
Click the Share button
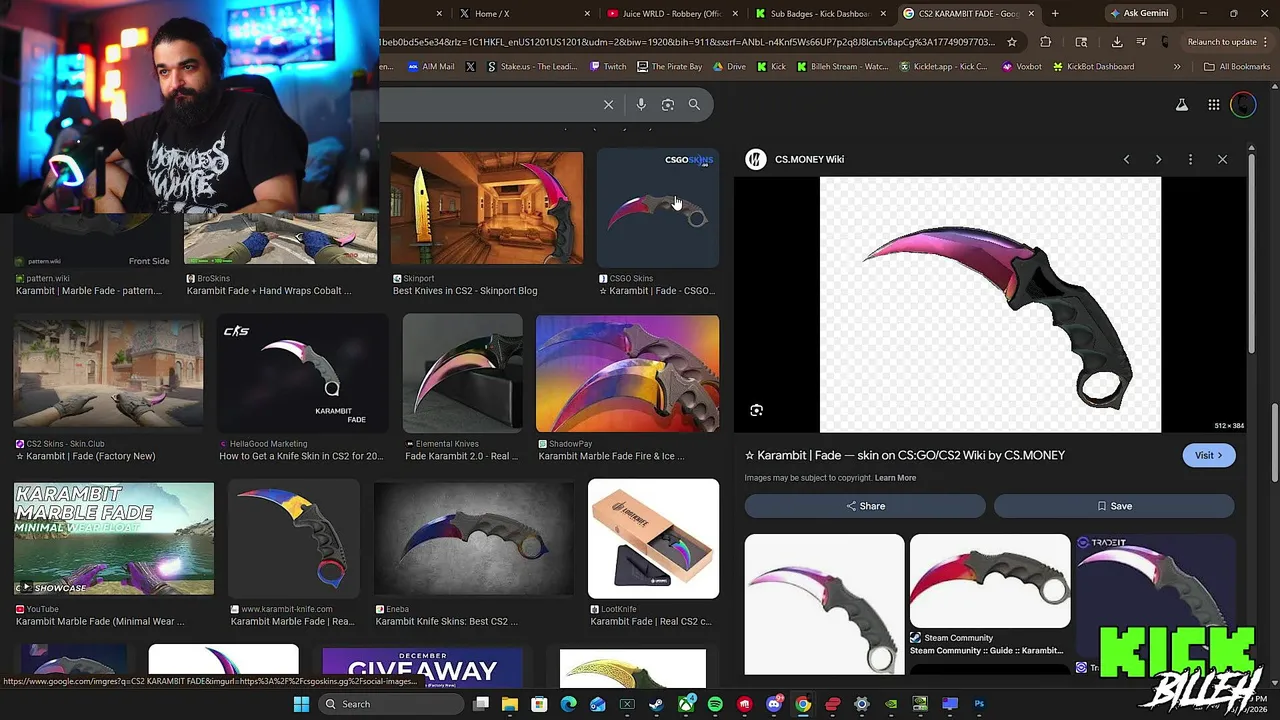coord(865,506)
